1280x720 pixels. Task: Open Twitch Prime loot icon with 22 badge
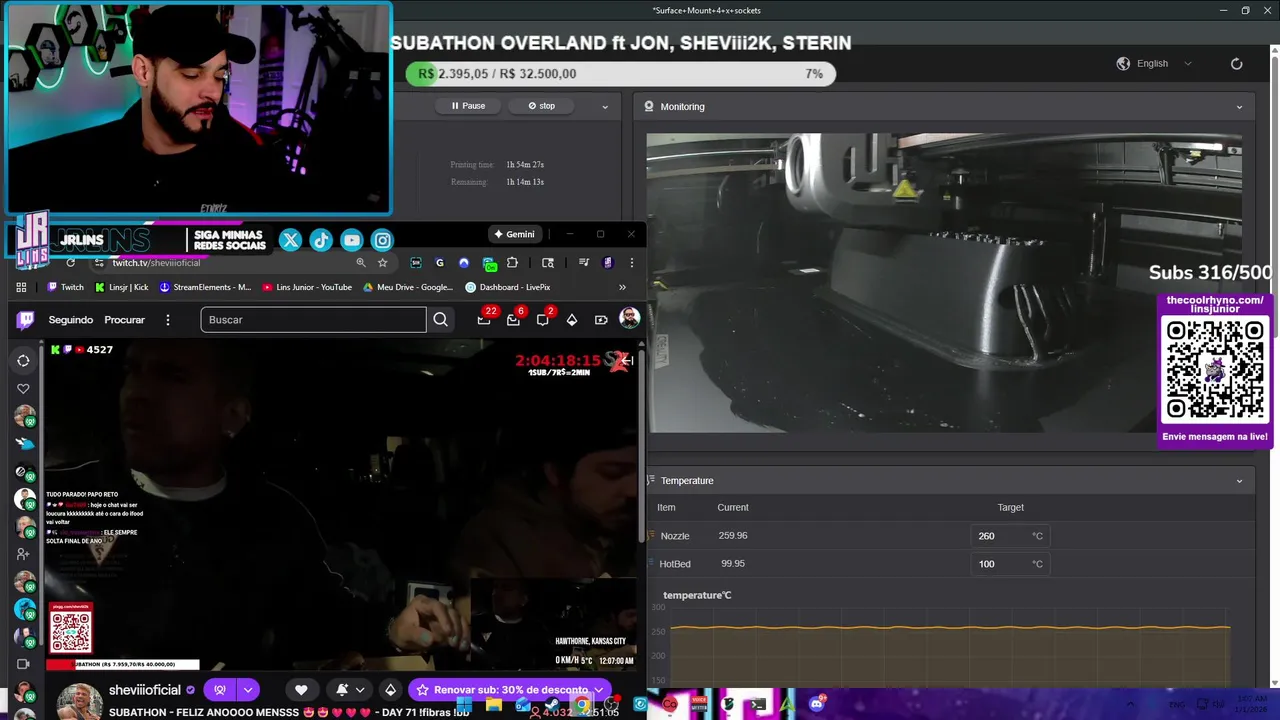tap(484, 320)
